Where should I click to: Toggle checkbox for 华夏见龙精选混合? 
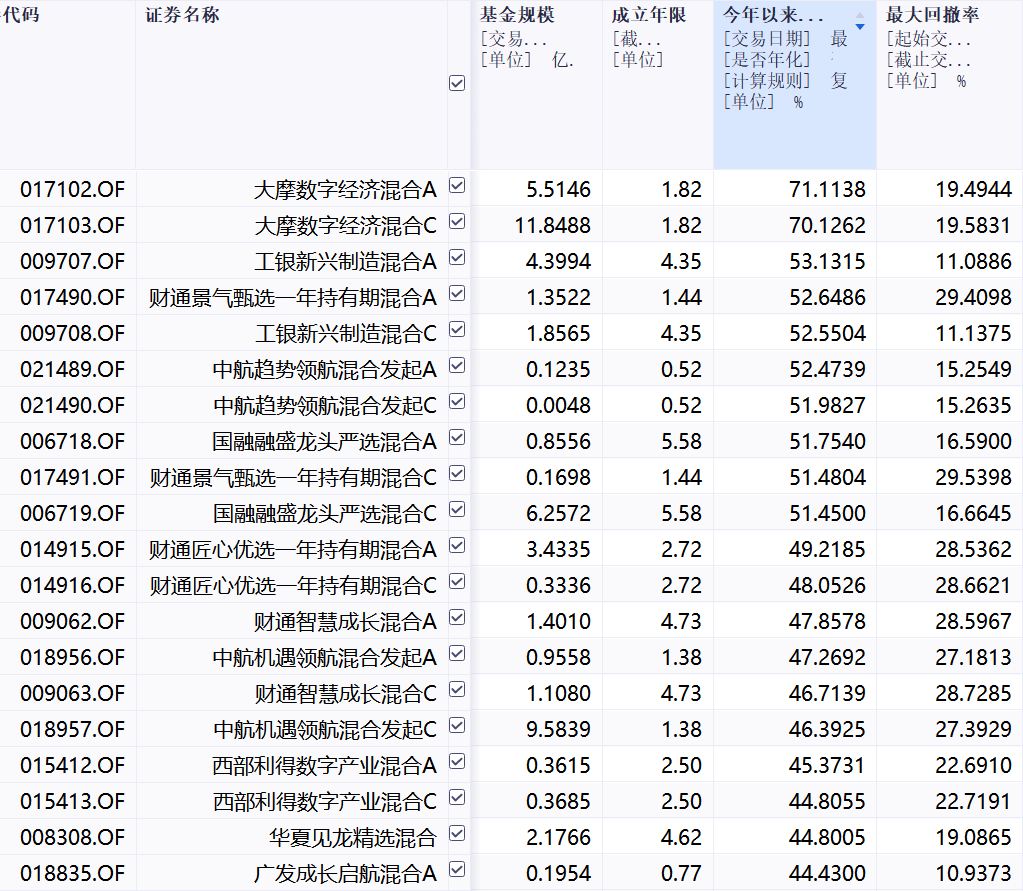click(457, 833)
